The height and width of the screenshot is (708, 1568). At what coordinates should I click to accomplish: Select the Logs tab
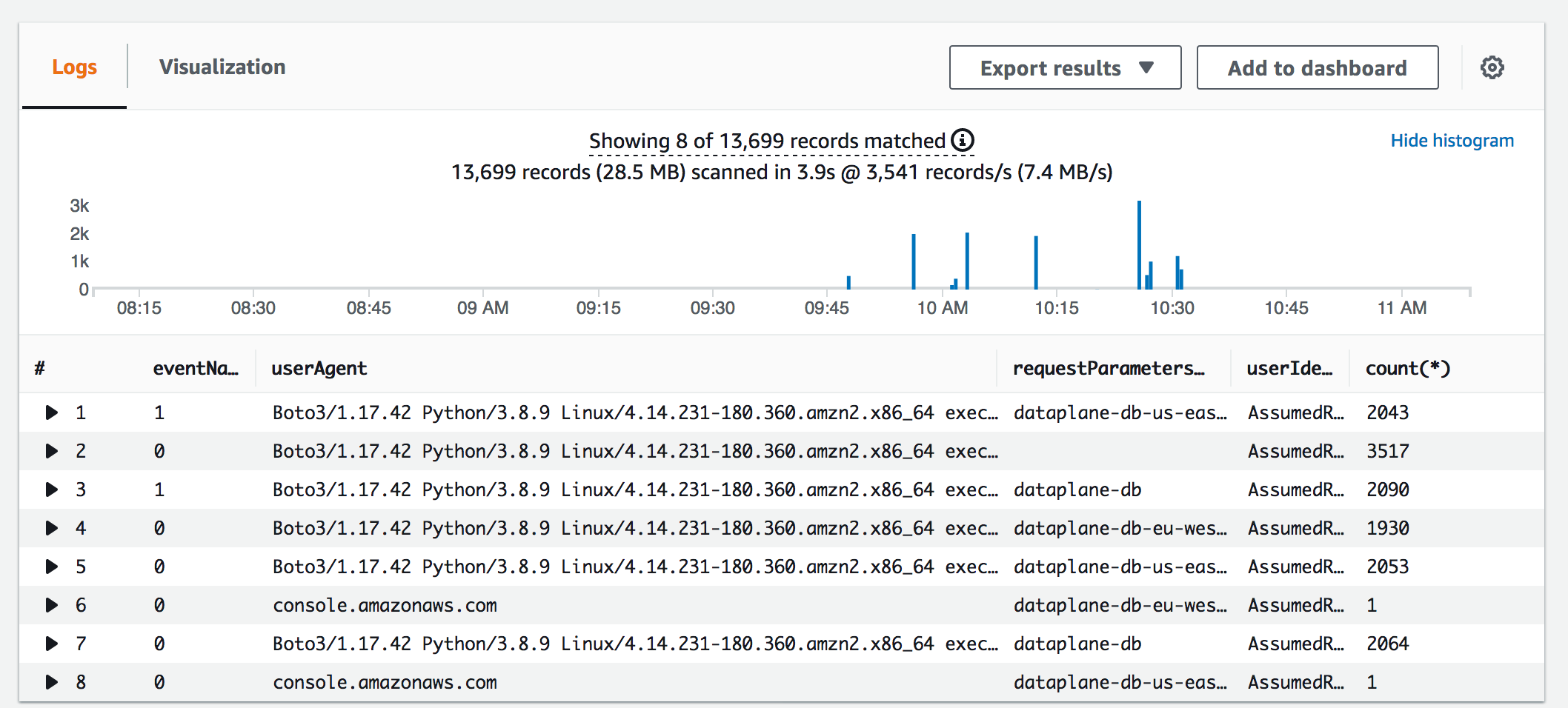click(x=73, y=67)
